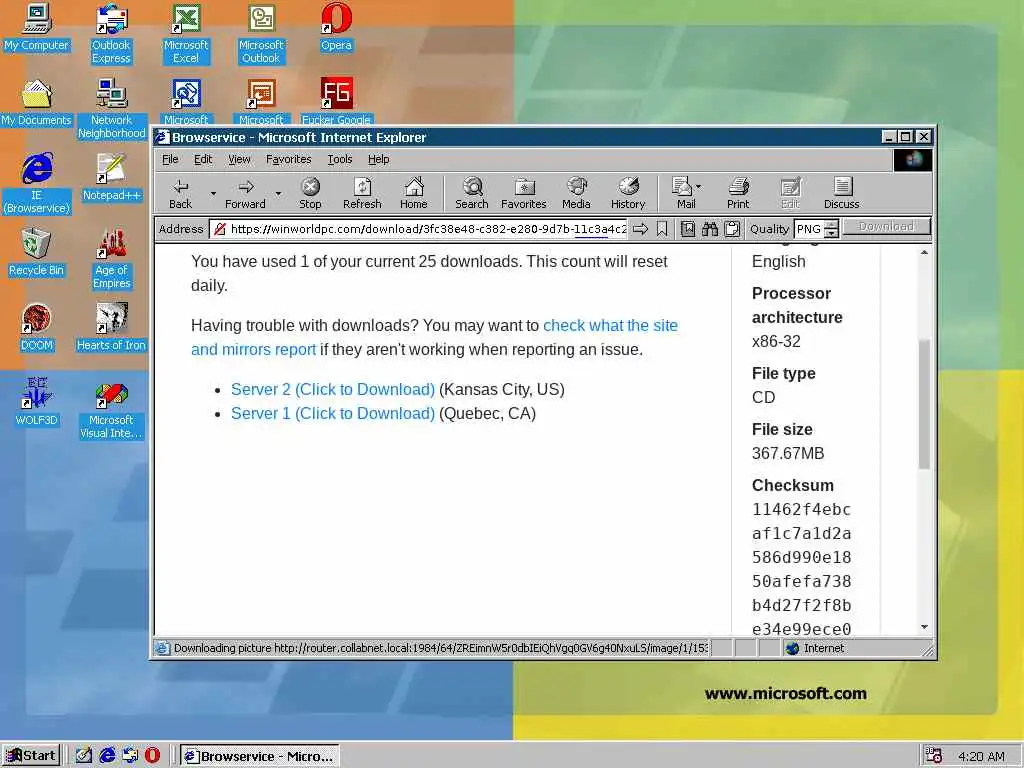Screen dimensions: 1024x768
Task: Open My Computer desktop icon
Action: pos(37,28)
